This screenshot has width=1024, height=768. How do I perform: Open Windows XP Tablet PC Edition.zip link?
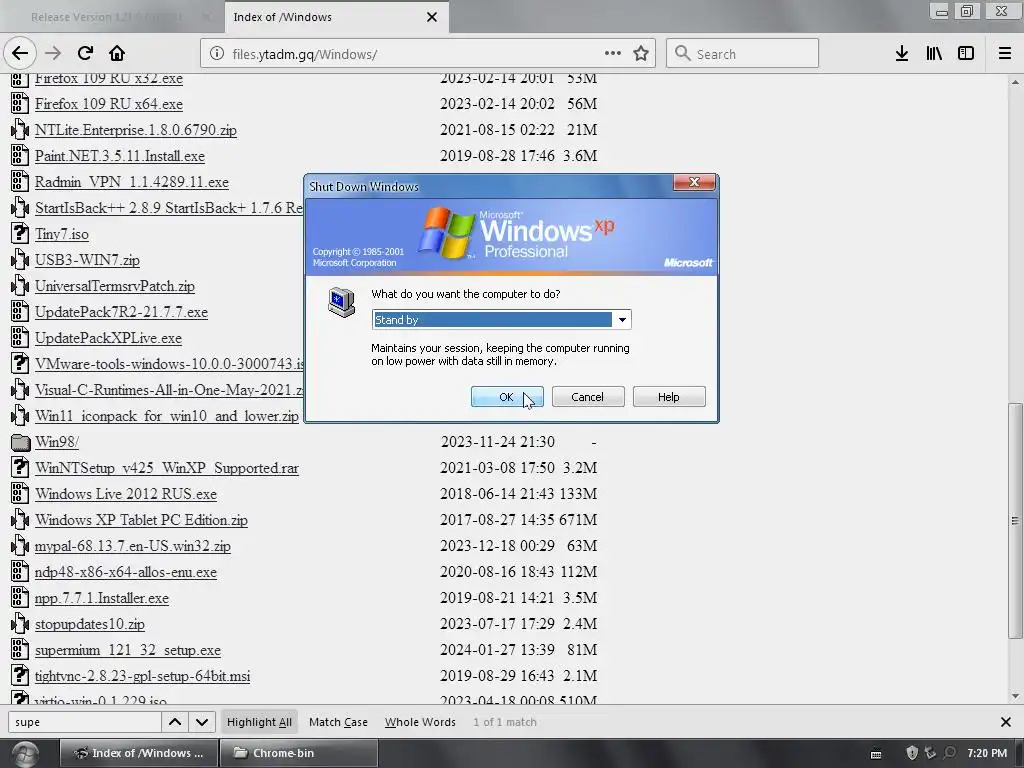coord(141,520)
